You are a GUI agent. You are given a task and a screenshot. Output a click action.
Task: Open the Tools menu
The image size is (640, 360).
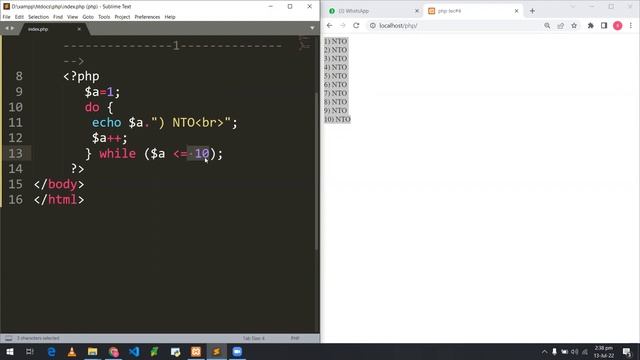pos(104,17)
